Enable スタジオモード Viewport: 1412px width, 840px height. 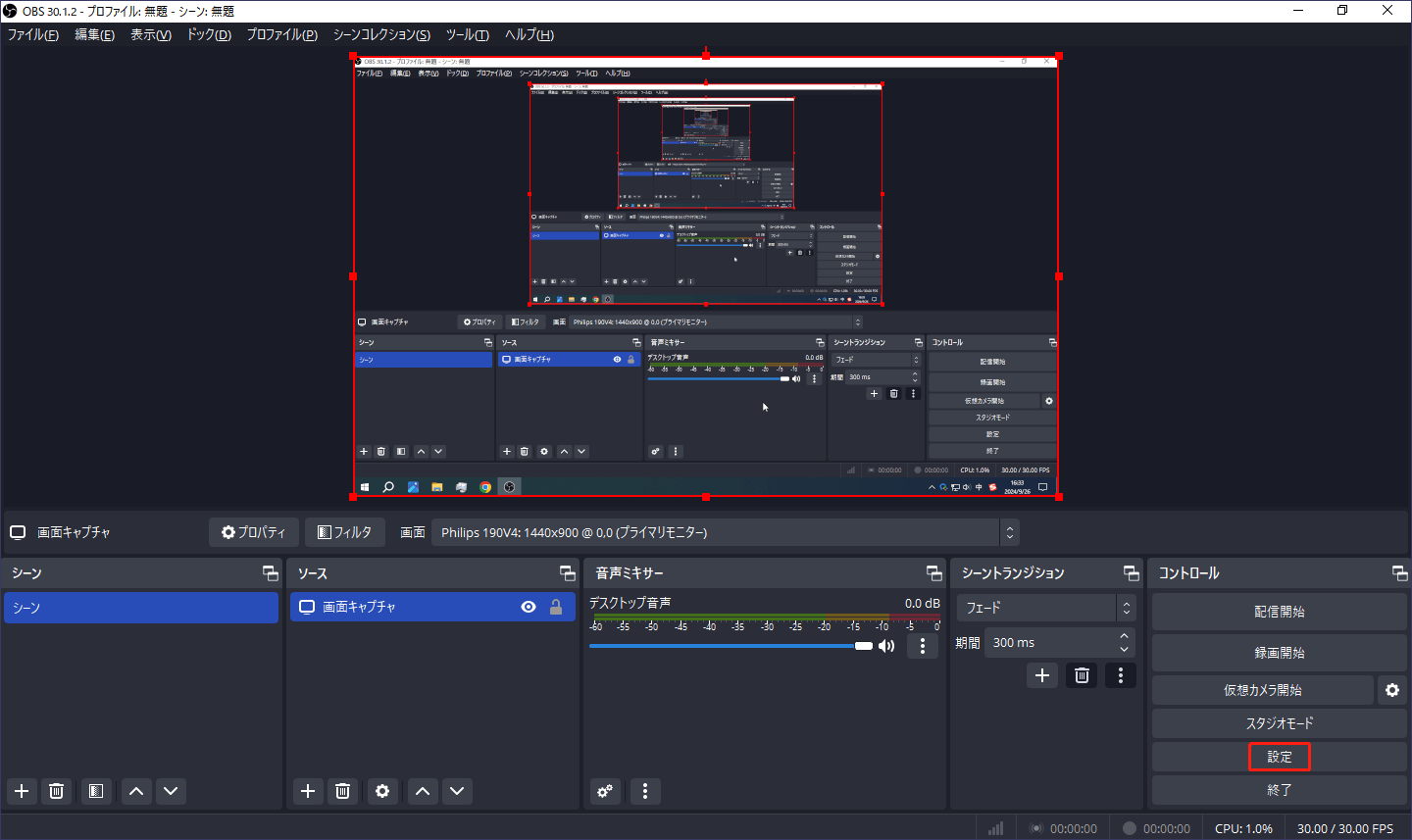click(x=1280, y=723)
